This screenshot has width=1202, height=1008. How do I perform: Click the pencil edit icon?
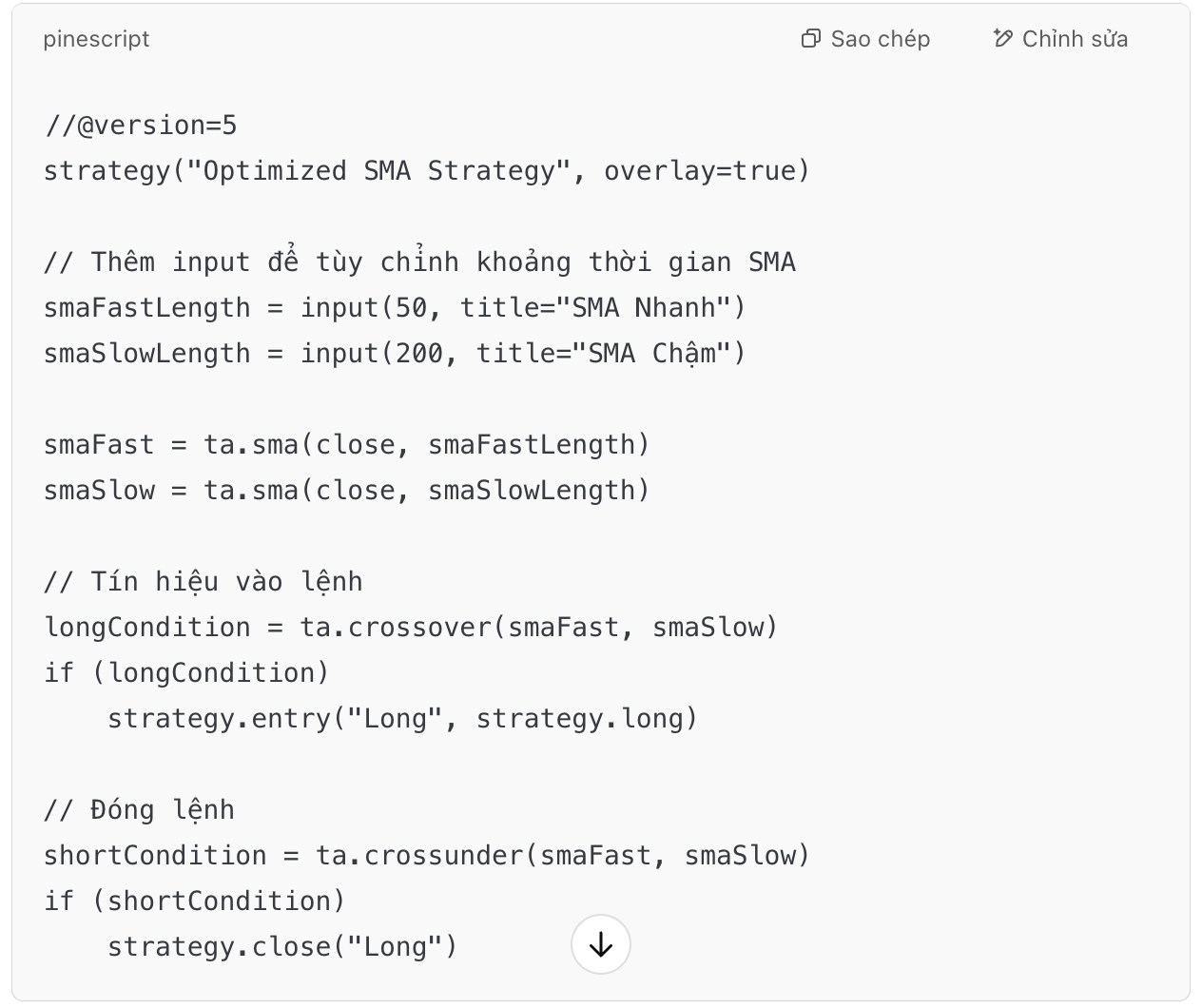(x=1002, y=39)
